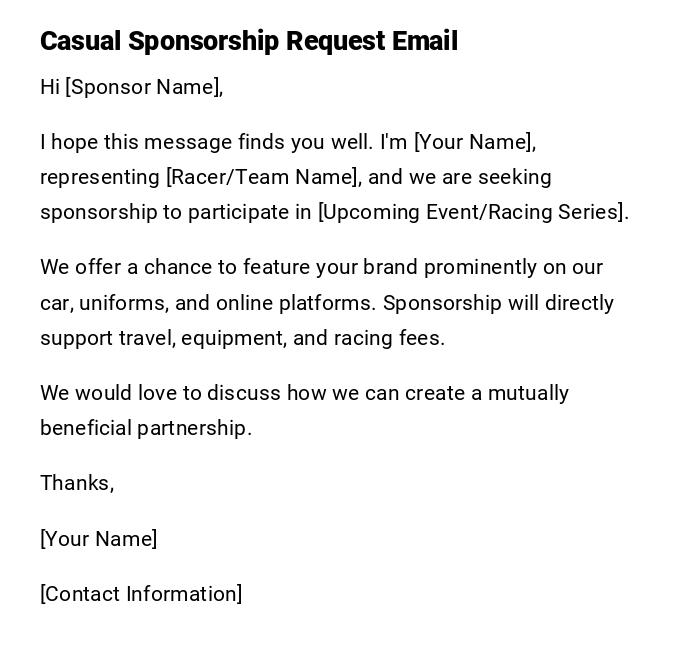The height and width of the screenshot is (656, 700).
Task: Click the words 'beneficial partnership'
Action: 145,428
